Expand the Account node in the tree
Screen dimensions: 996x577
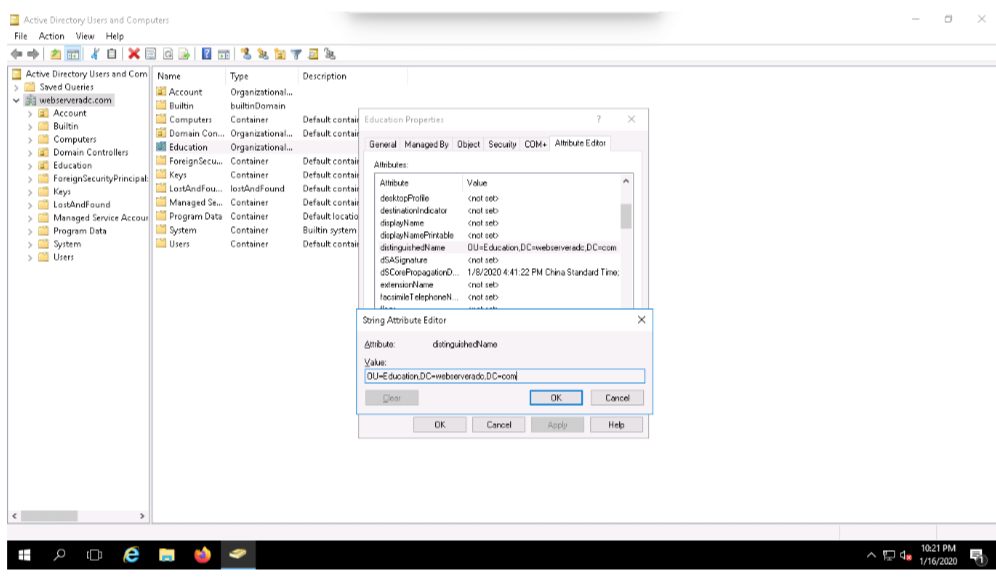30,114
